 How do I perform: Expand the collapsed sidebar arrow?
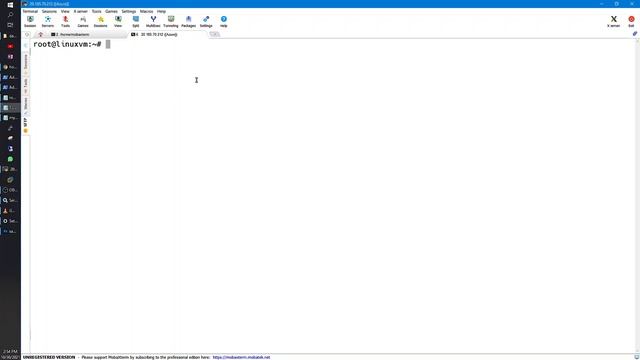coord(26,45)
